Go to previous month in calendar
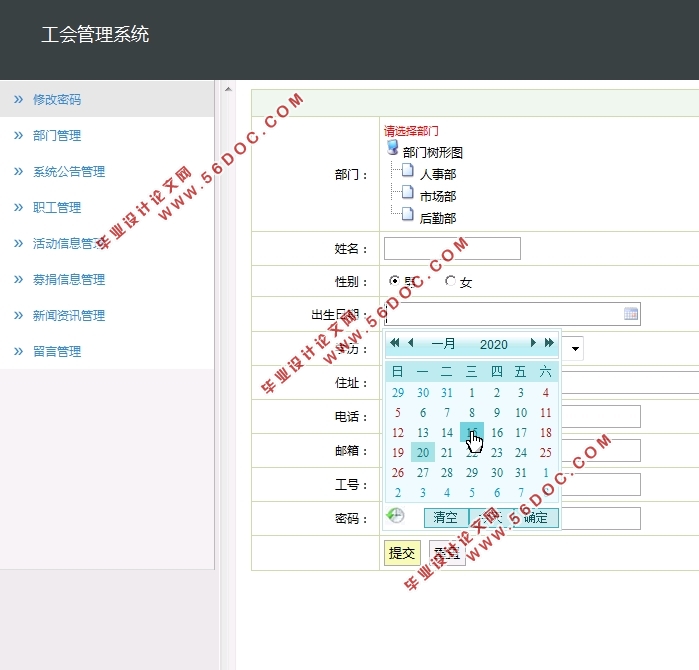This screenshot has width=699, height=670. (x=411, y=343)
